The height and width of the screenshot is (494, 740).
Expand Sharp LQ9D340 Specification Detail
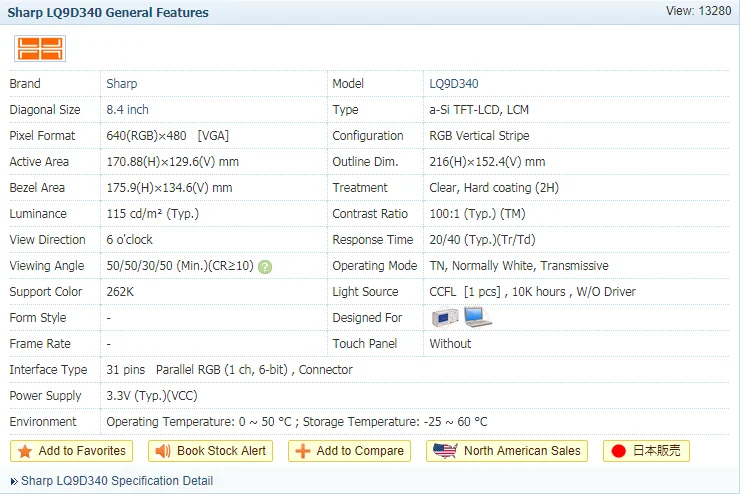click(117, 481)
